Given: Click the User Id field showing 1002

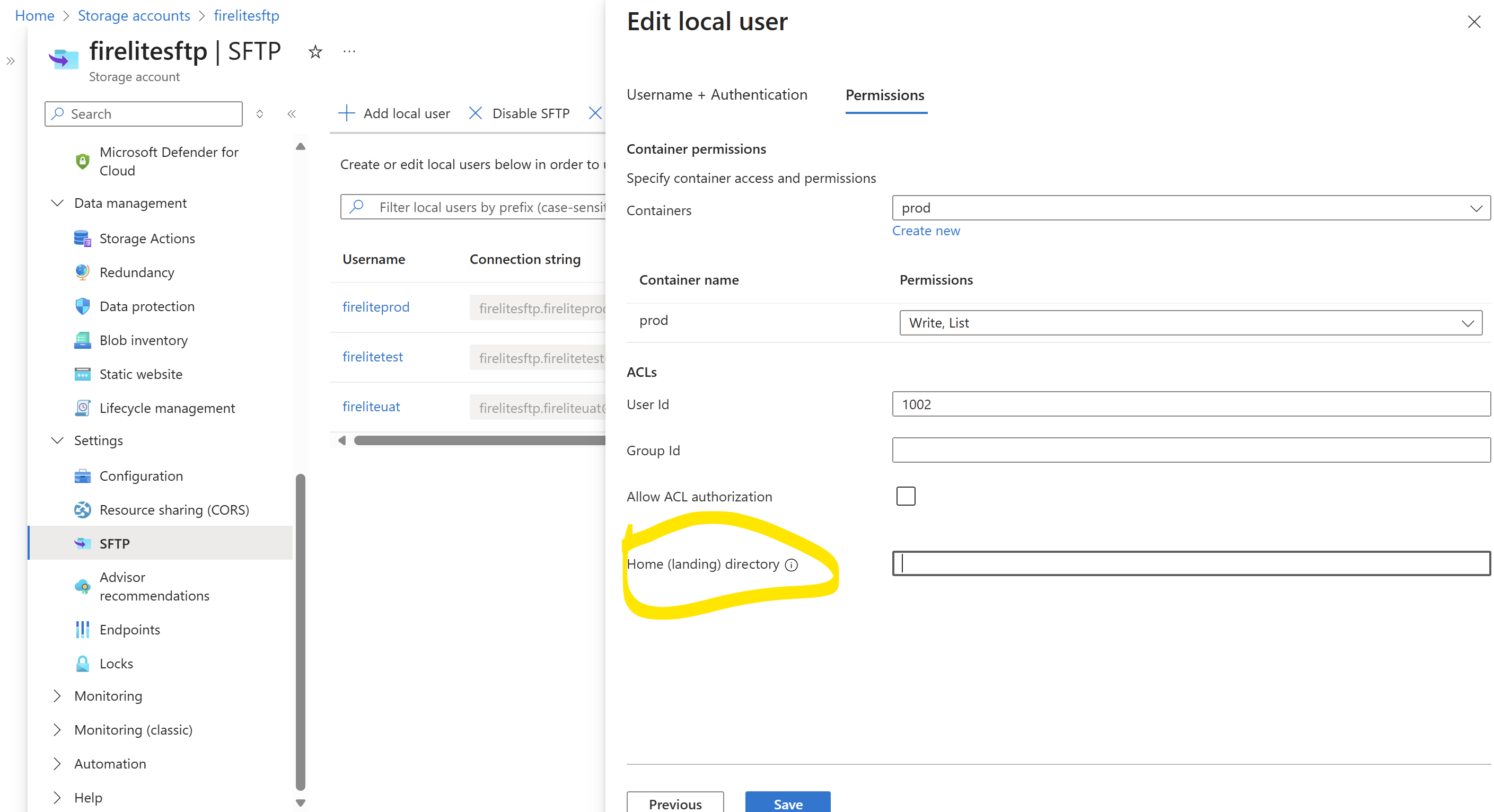Looking at the screenshot, I should [x=1191, y=404].
